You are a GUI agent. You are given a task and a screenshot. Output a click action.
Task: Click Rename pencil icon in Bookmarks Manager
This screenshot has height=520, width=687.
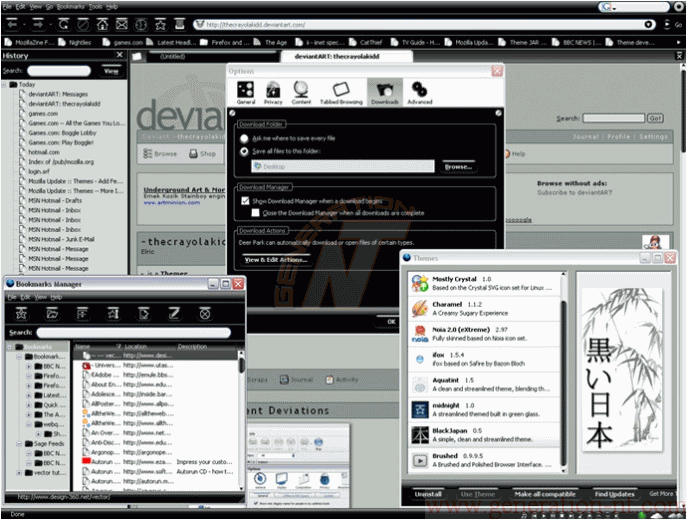pos(174,314)
